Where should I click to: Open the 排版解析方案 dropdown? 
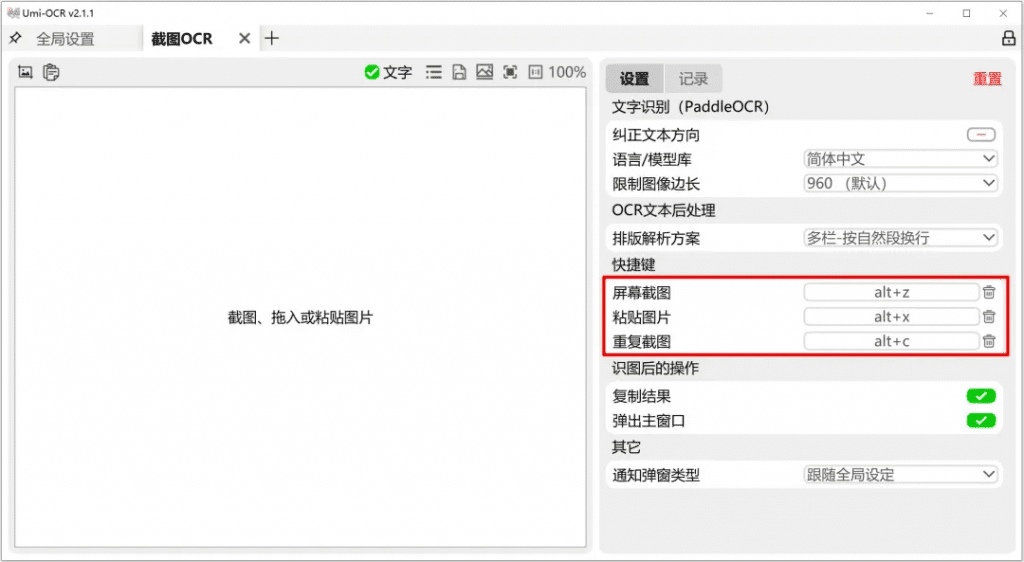click(900, 238)
